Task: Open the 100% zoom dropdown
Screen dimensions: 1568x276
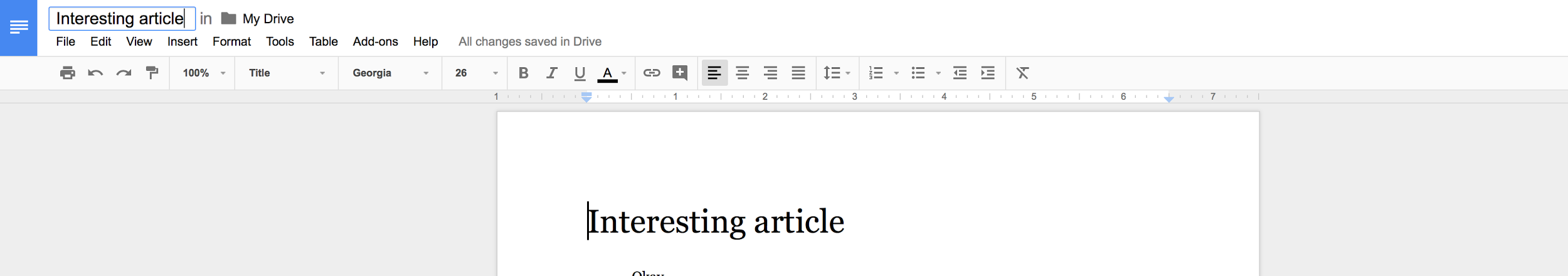Action: click(203, 73)
